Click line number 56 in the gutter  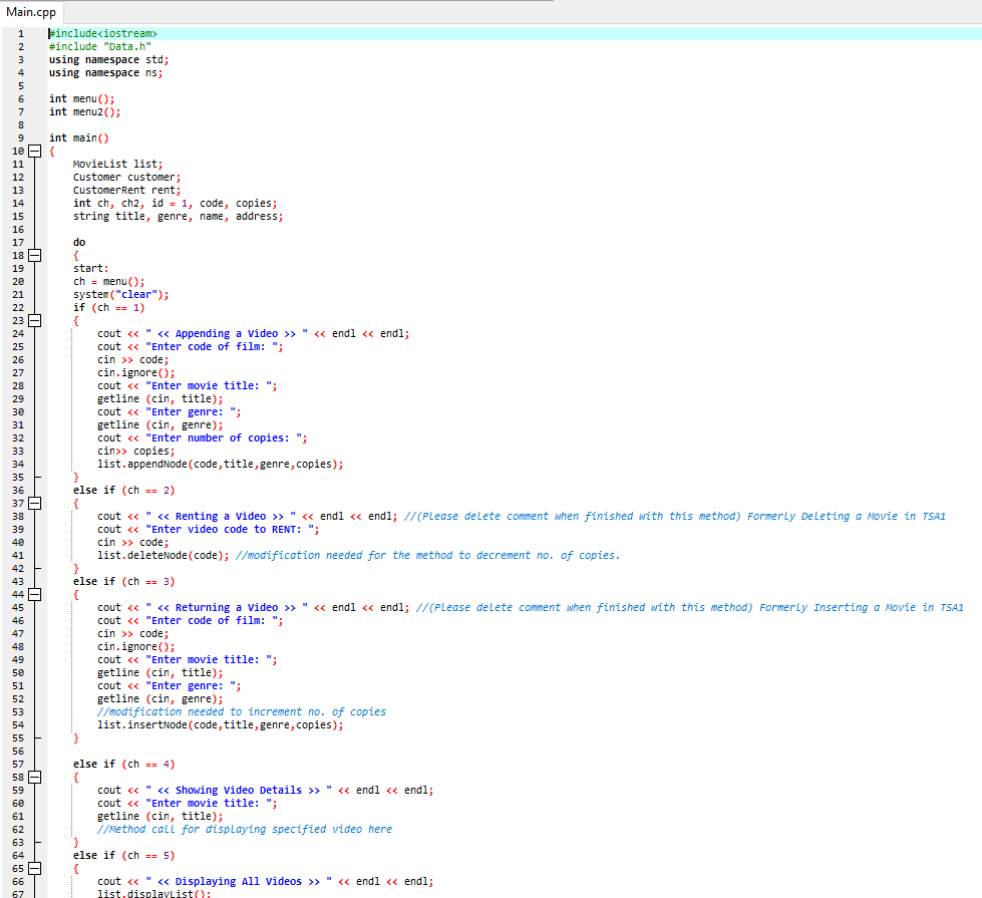[x=18, y=751]
